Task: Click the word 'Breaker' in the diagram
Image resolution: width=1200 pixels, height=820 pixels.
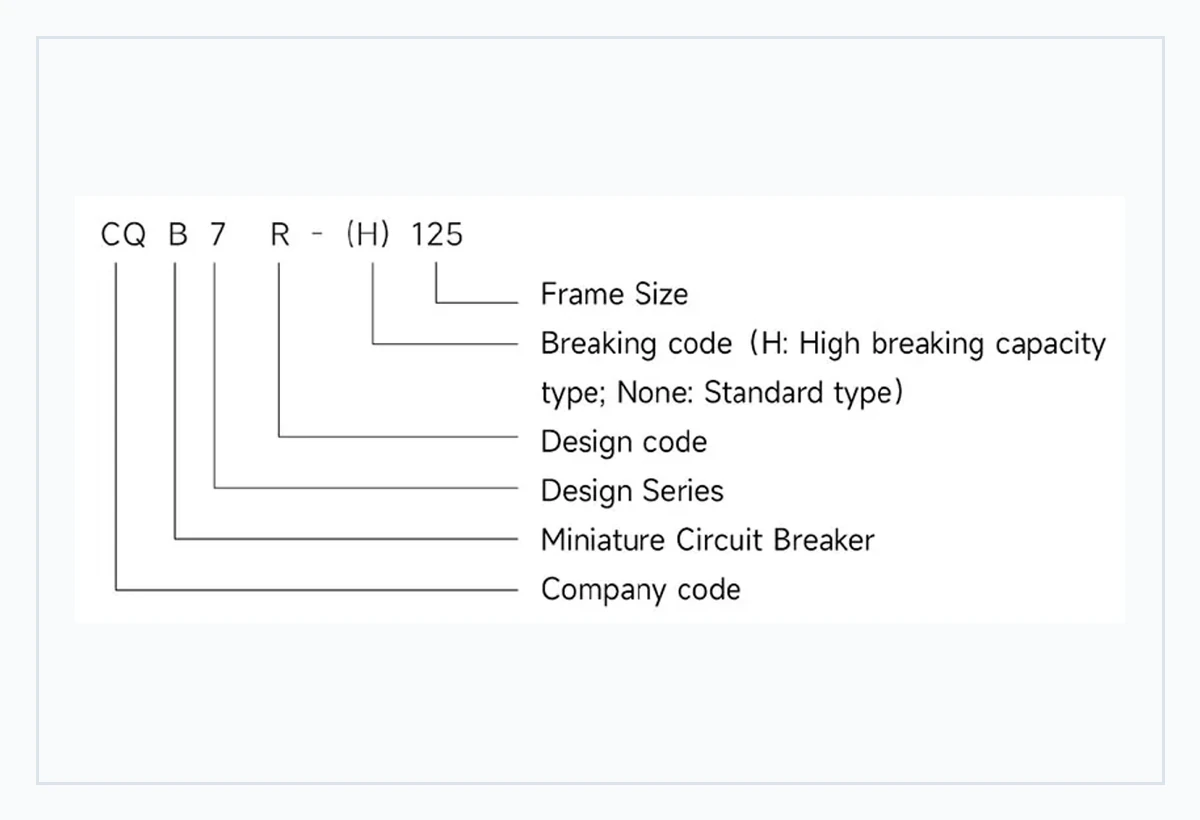Action: tap(824, 540)
